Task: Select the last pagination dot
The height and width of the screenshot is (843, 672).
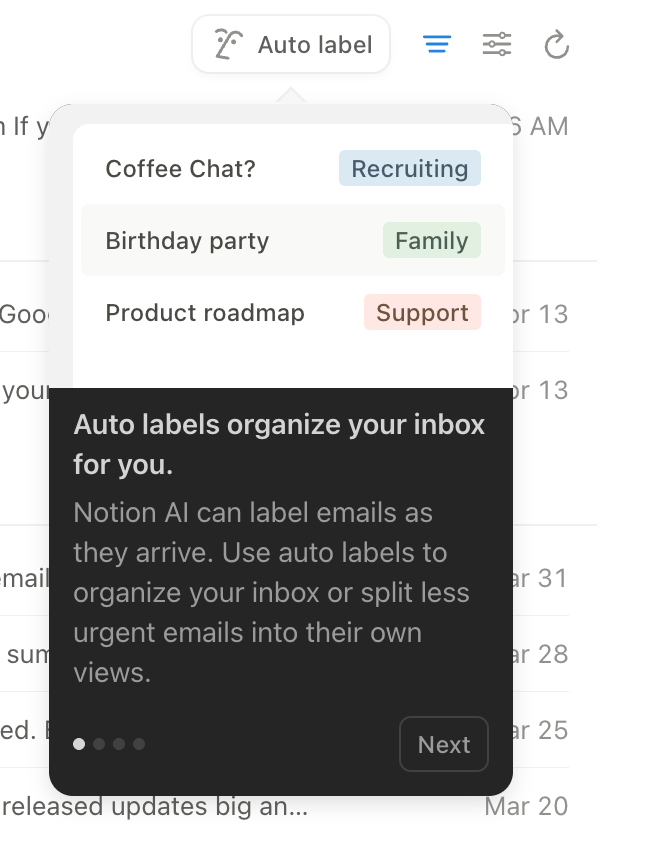Action: pos(139,744)
